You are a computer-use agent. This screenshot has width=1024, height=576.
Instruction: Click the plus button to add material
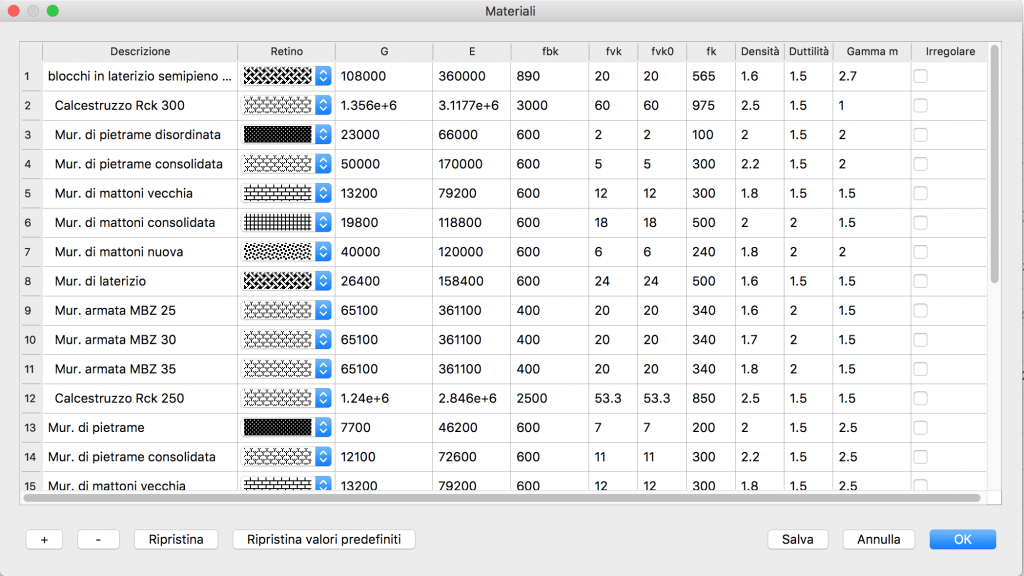44,539
